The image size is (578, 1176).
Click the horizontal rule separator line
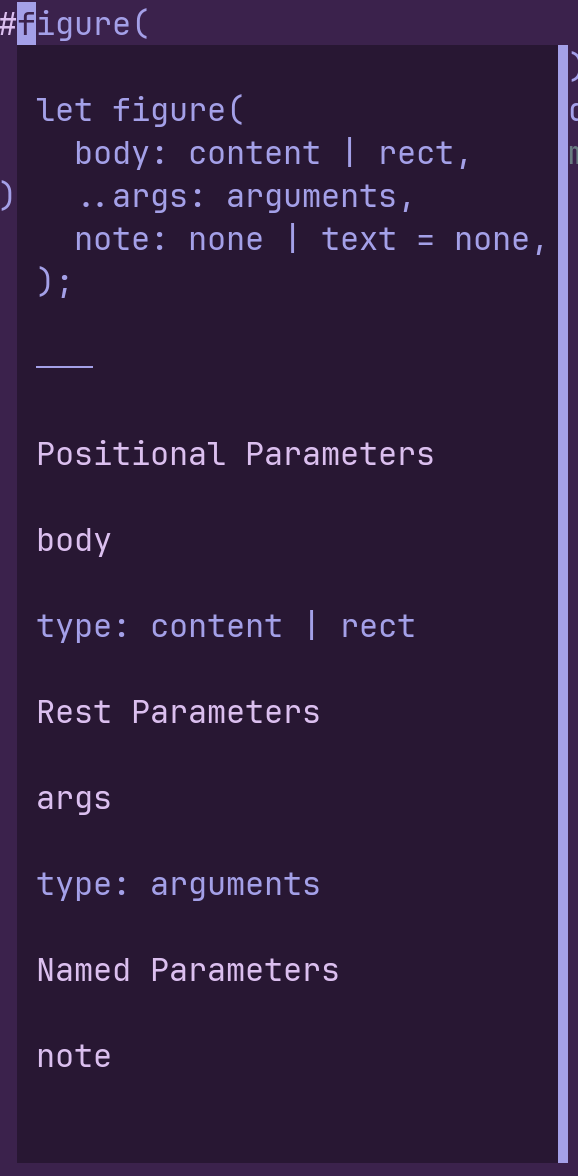(x=64, y=367)
